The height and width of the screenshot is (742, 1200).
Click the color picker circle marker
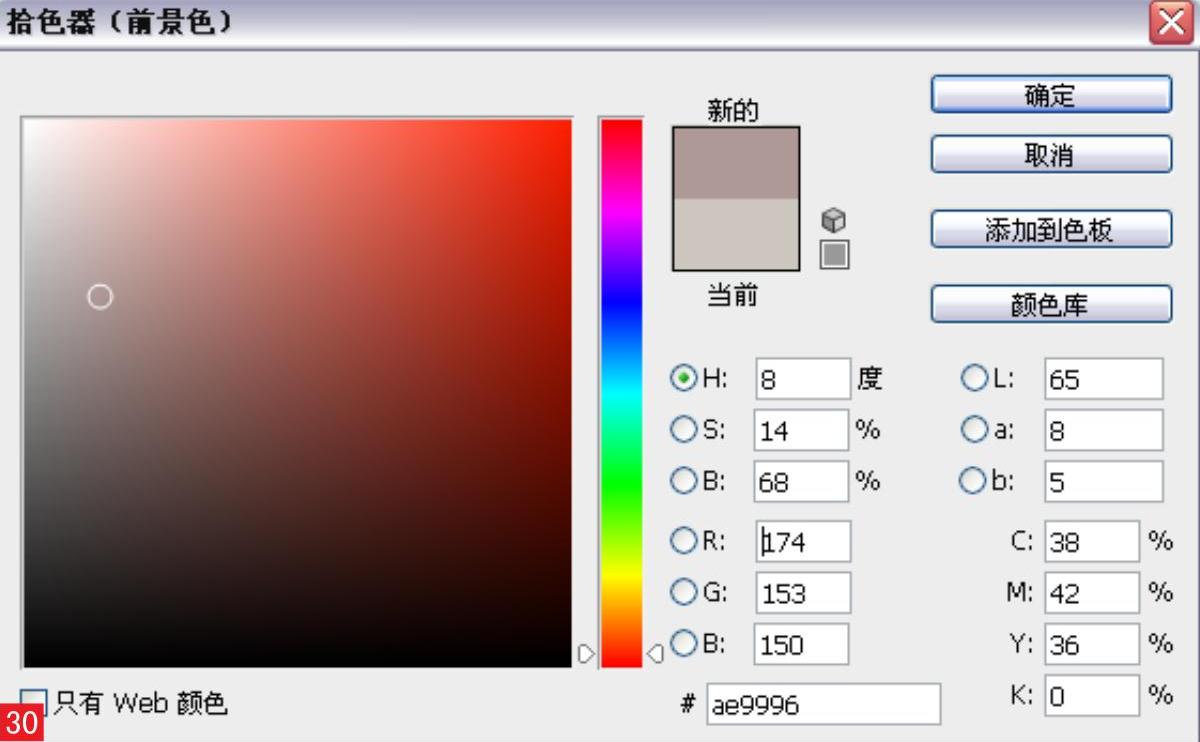coord(100,297)
